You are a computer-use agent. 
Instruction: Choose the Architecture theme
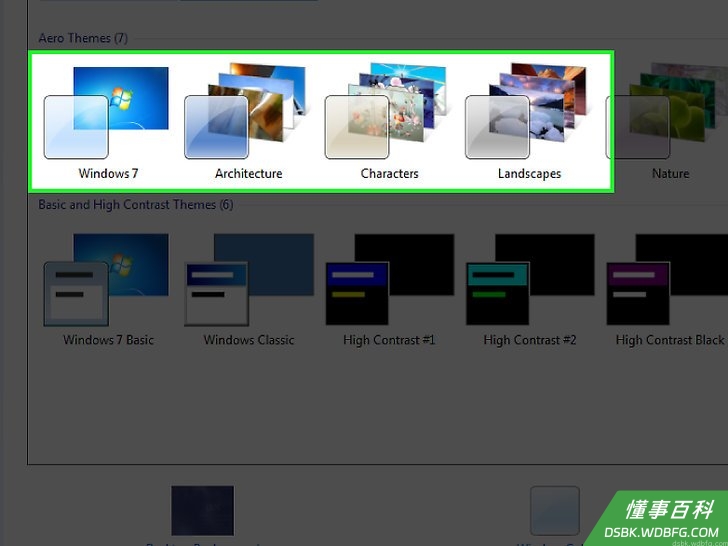pyautogui.click(x=247, y=122)
